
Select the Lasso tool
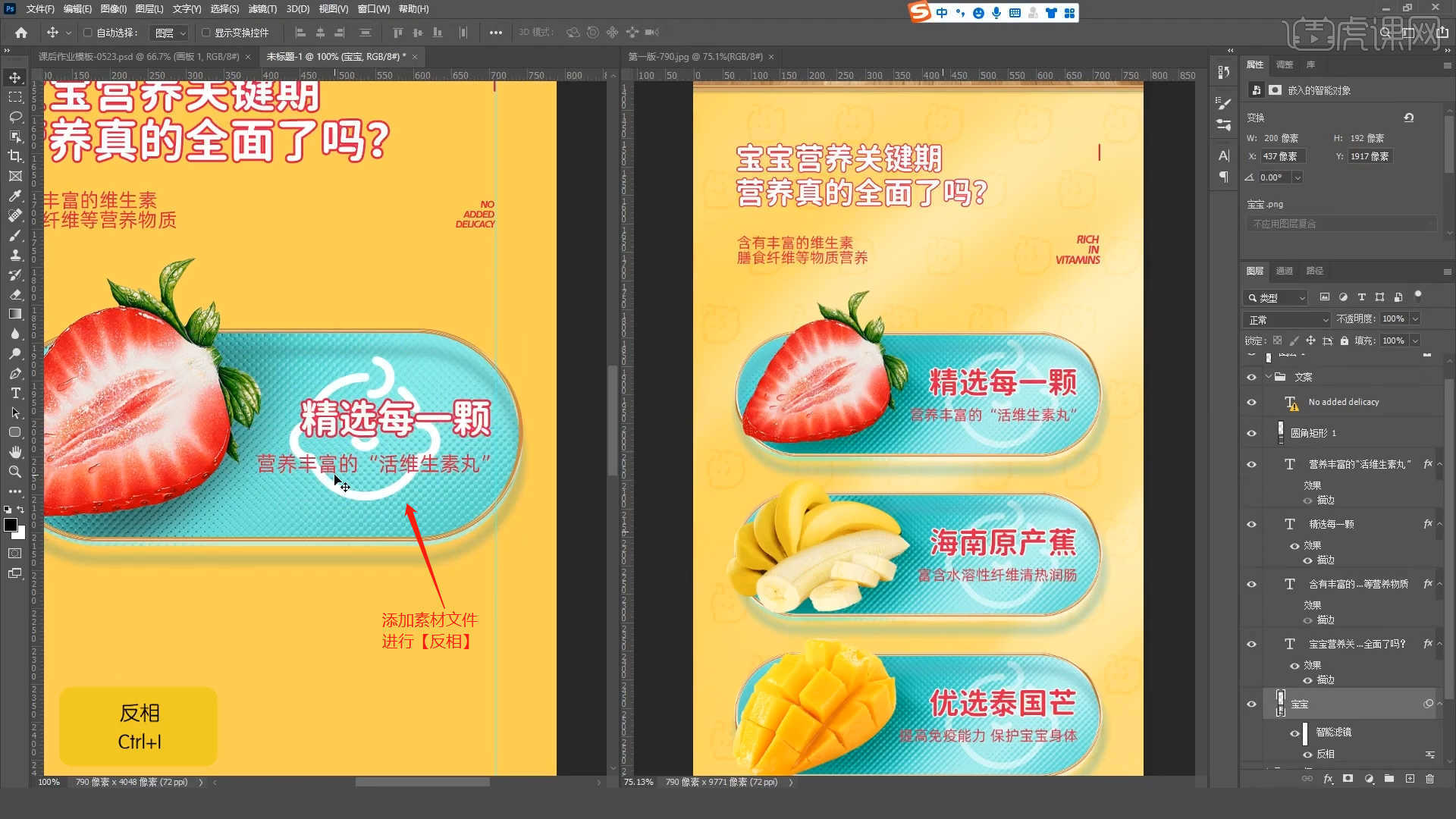click(x=15, y=117)
